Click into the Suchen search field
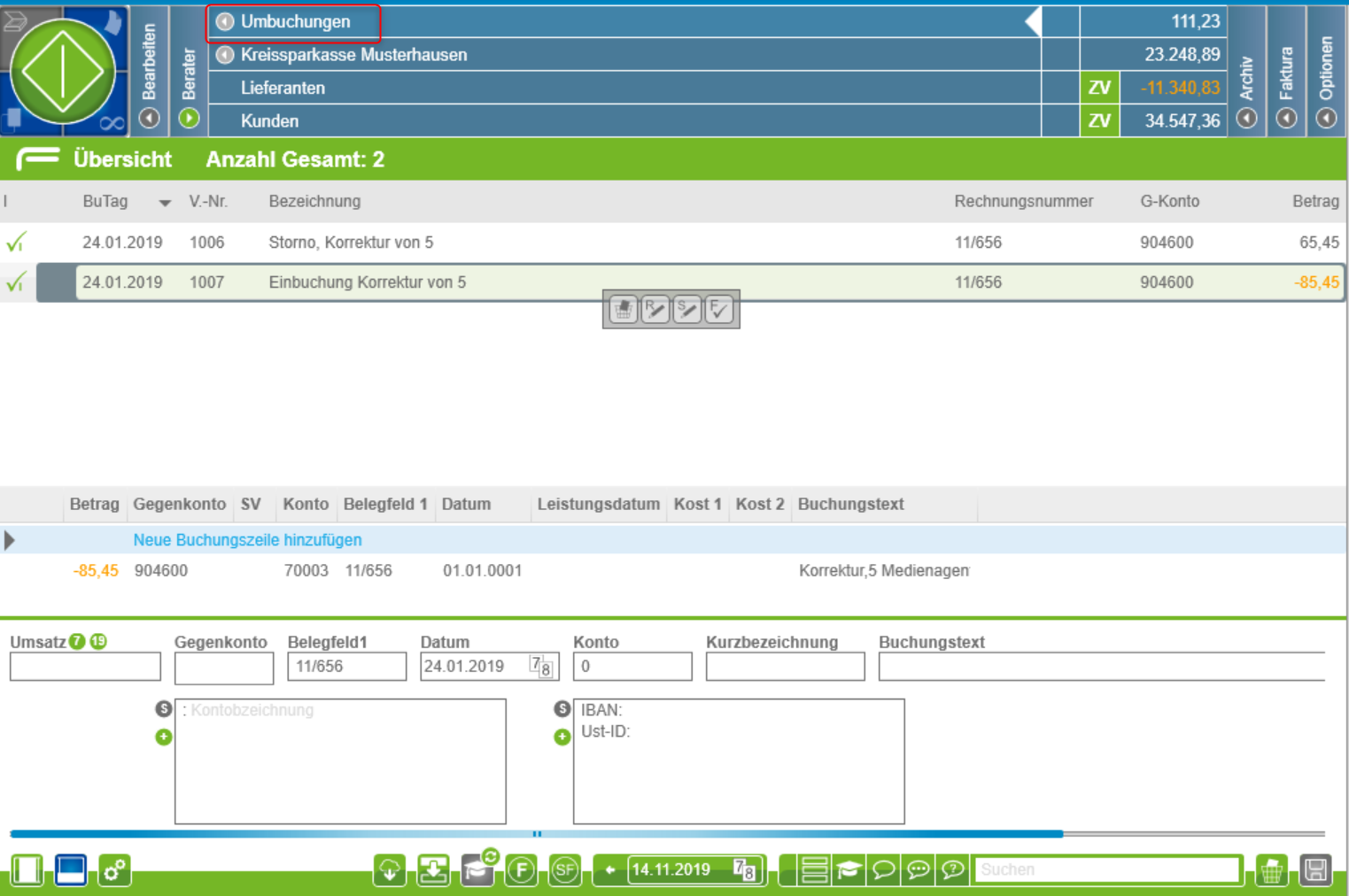Image resolution: width=1349 pixels, height=896 pixels. pyautogui.click(x=1105, y=869)
